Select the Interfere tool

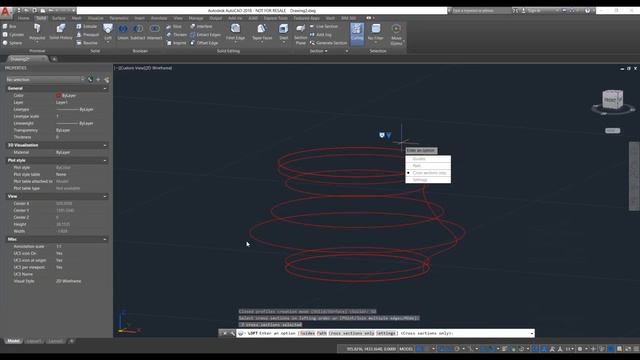(201, 27)
